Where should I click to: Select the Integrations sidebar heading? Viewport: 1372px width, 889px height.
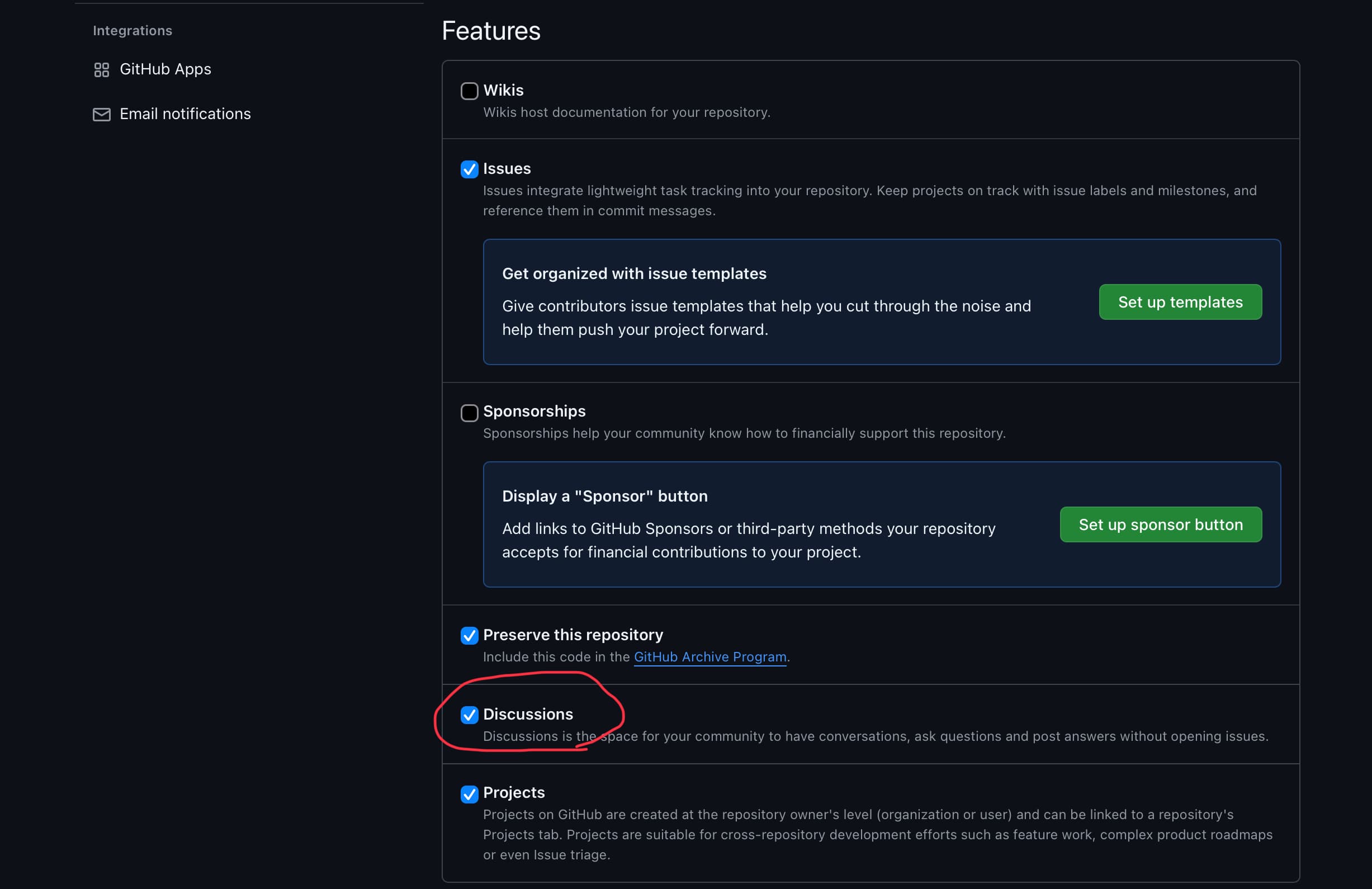pos(132,31)
